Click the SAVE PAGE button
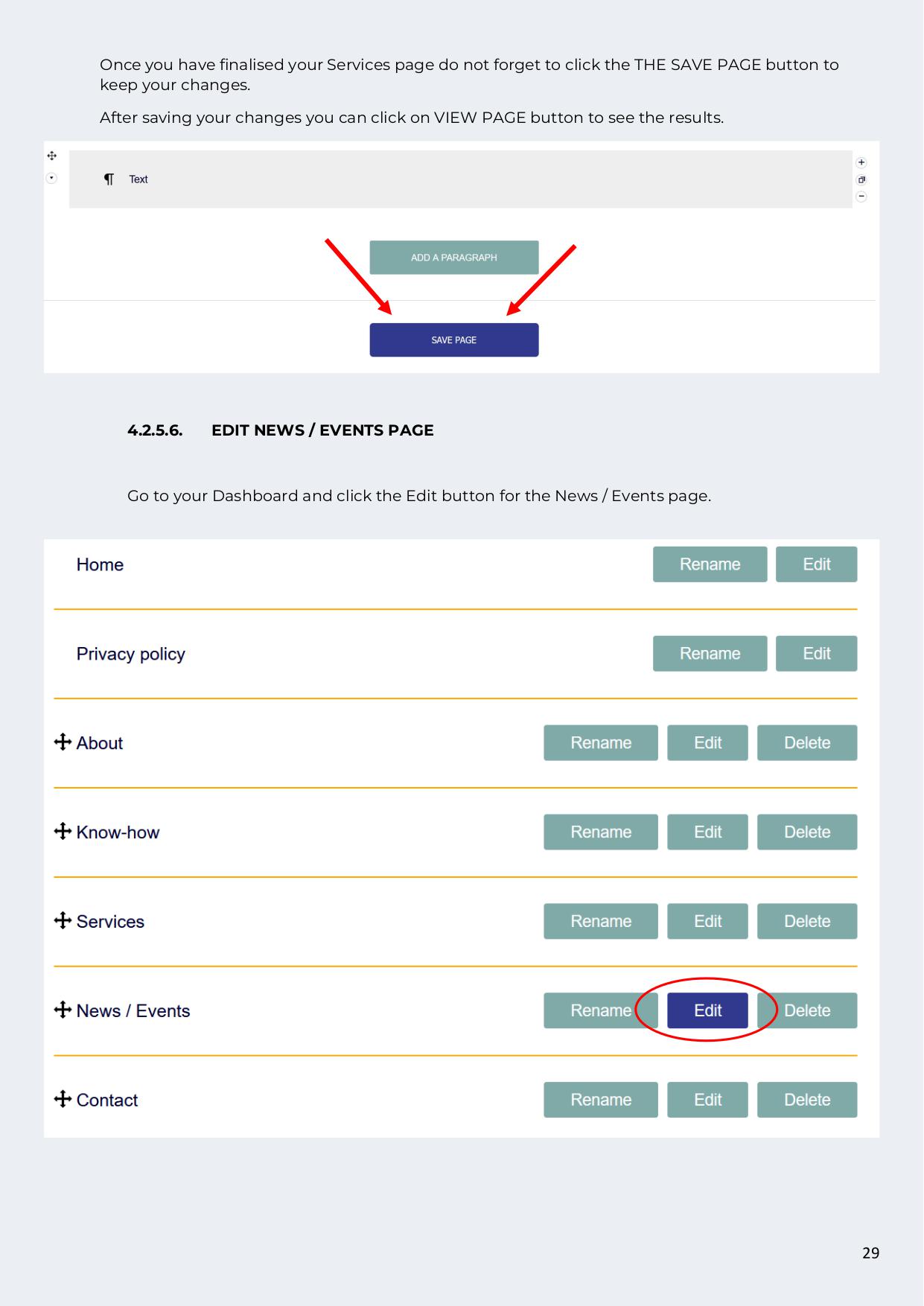 click(x=453, y=340)
